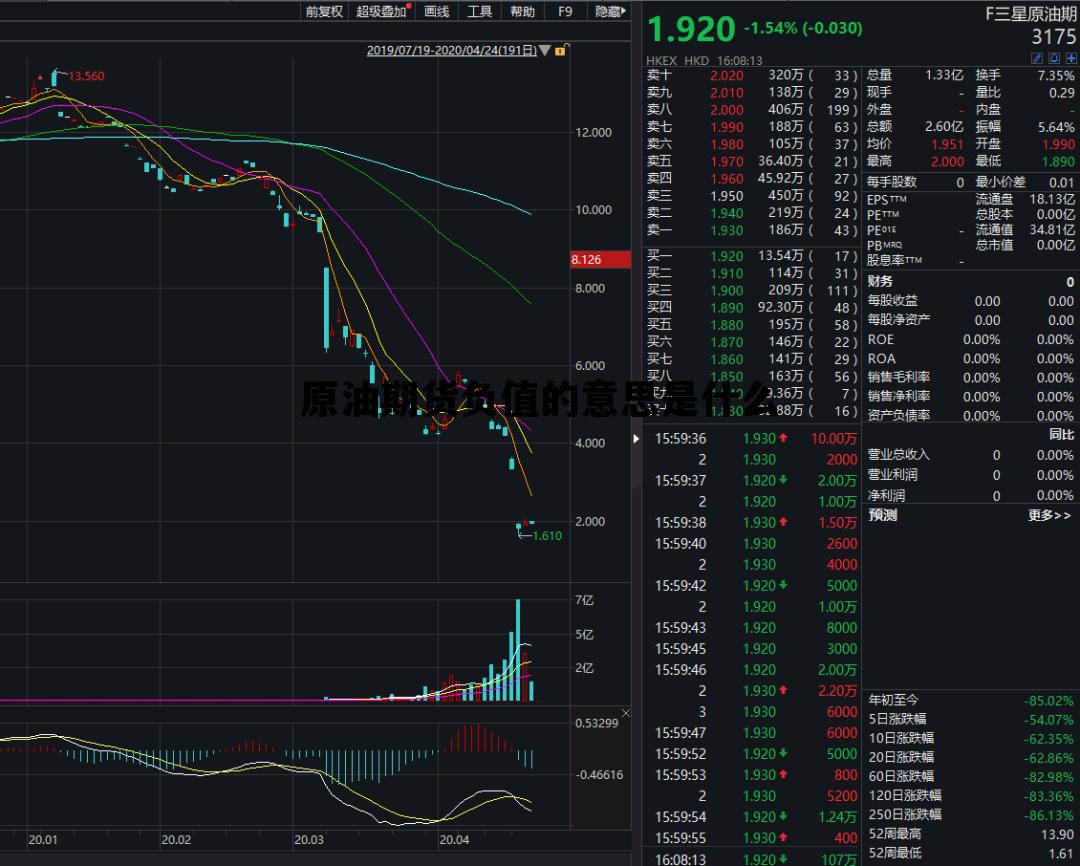Open the 工具 (Tools) menu
The width and height of the screenshot is (1080, 866).
479,11
